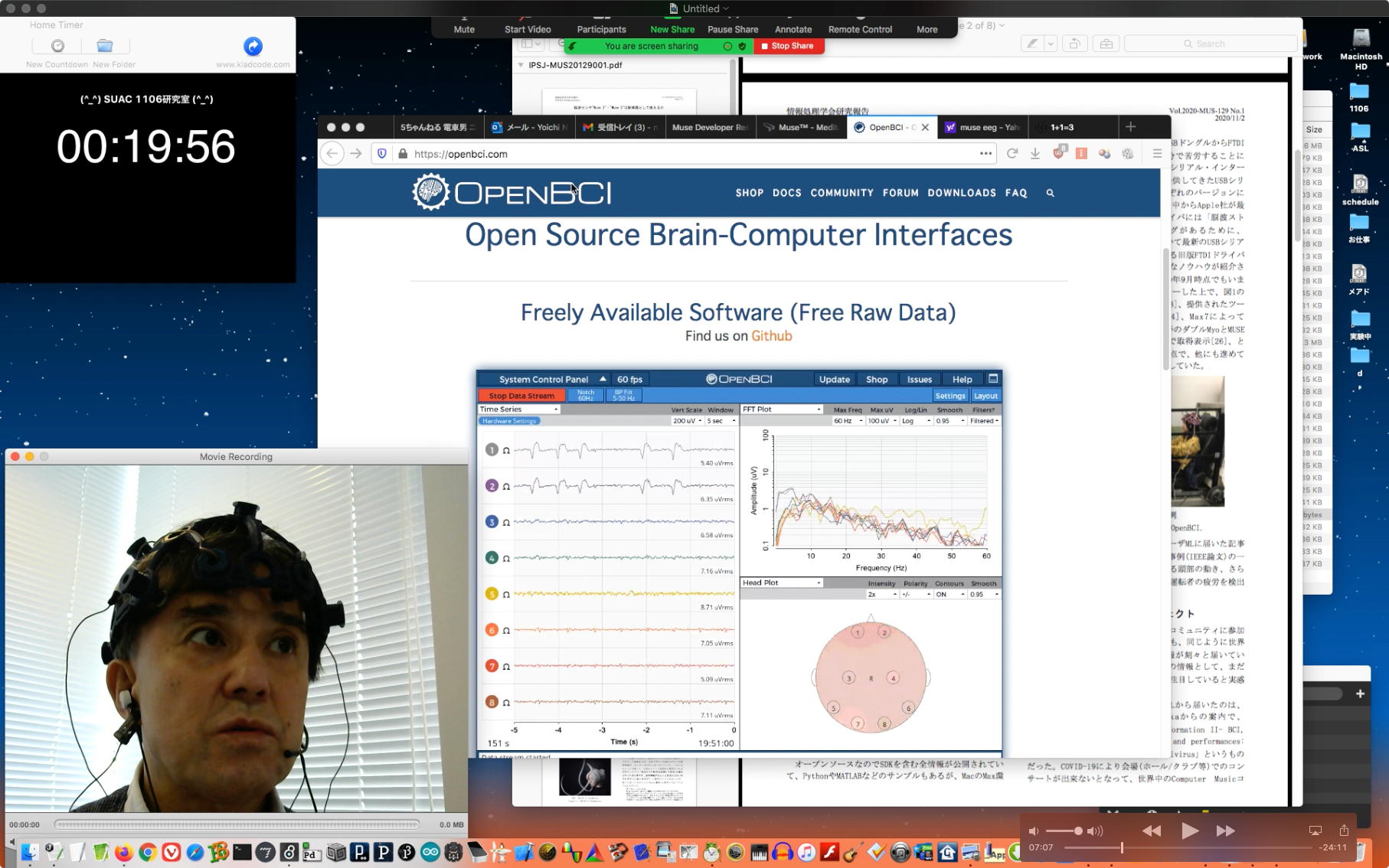Adjust the QuickTime volume slider
This screenshot has height=868, width=1389.
pyautogui.click(x=1064, y=830)
